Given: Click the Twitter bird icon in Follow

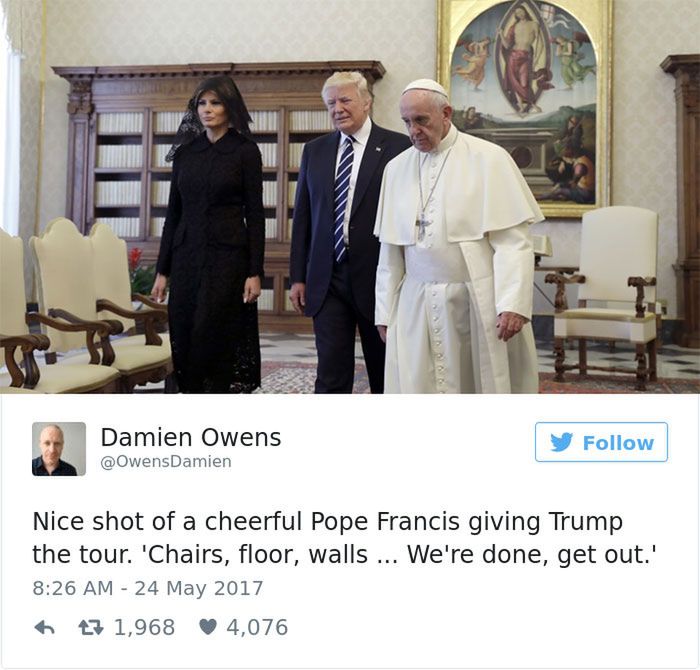Looking at the screenshot, I should pyautogui.click(x=561, y=442).
